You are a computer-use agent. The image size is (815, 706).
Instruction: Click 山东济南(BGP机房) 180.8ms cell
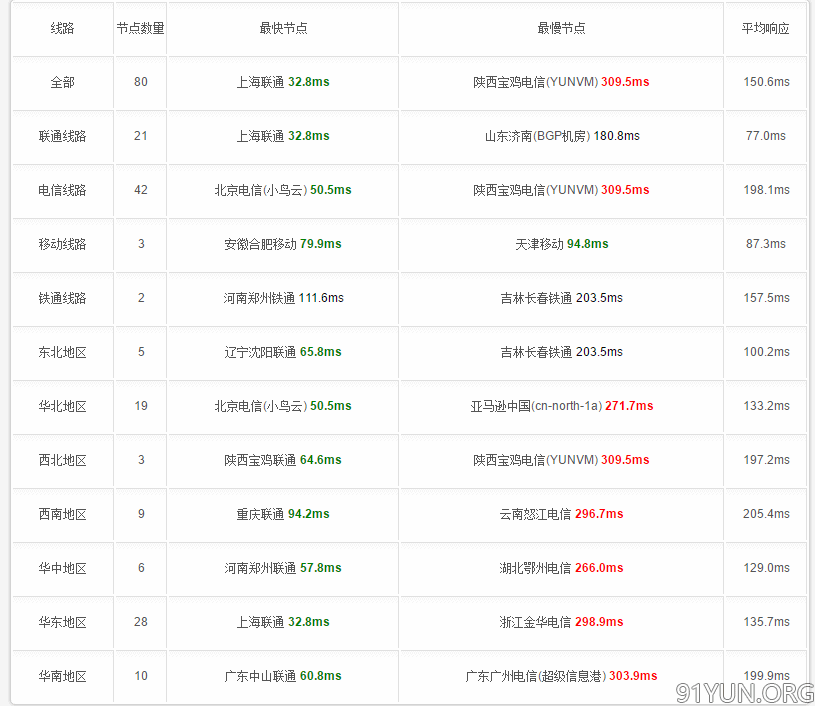(x=562, y=136)
